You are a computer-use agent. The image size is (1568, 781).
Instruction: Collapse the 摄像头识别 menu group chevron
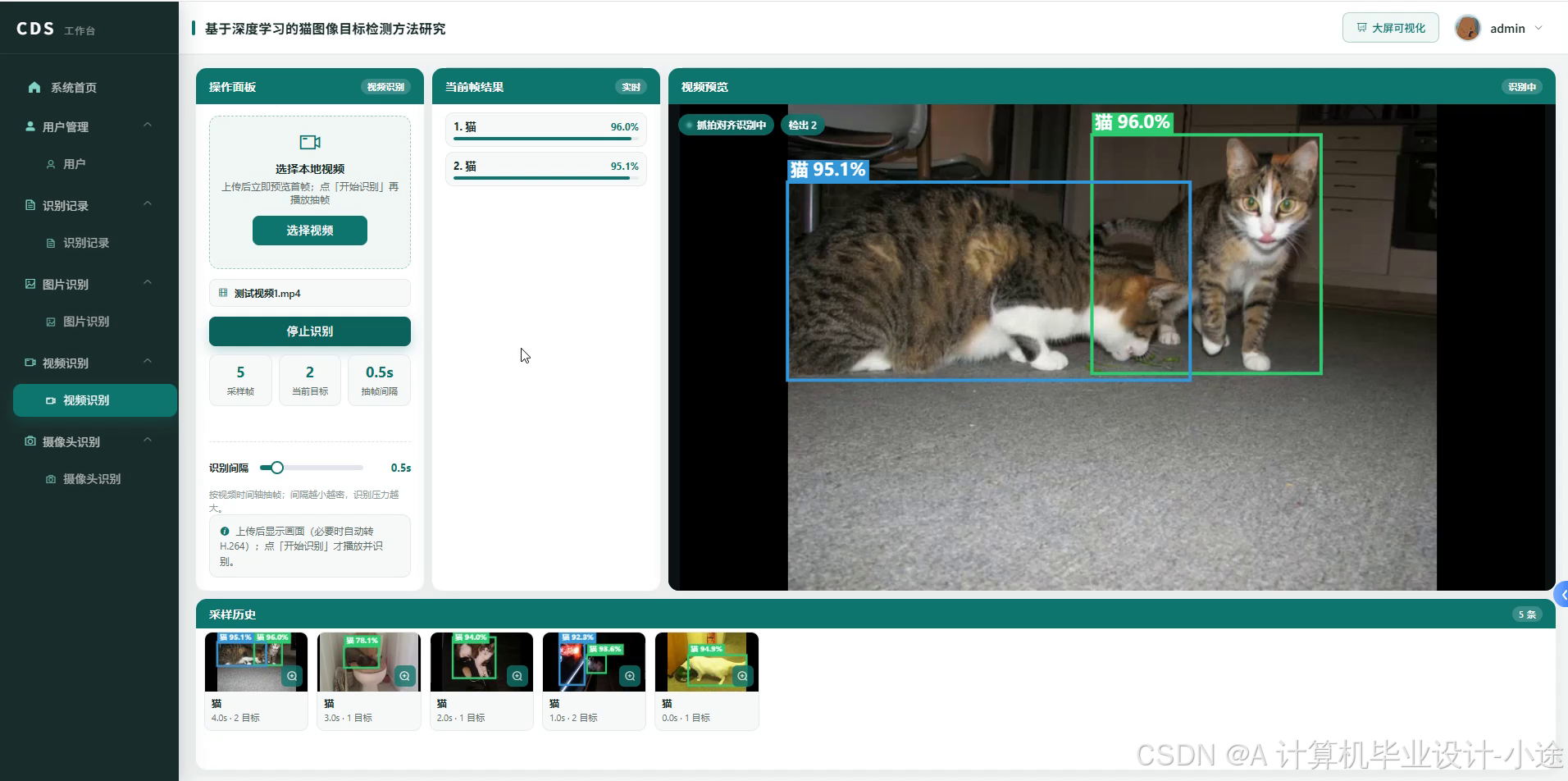tap(148, 440)
